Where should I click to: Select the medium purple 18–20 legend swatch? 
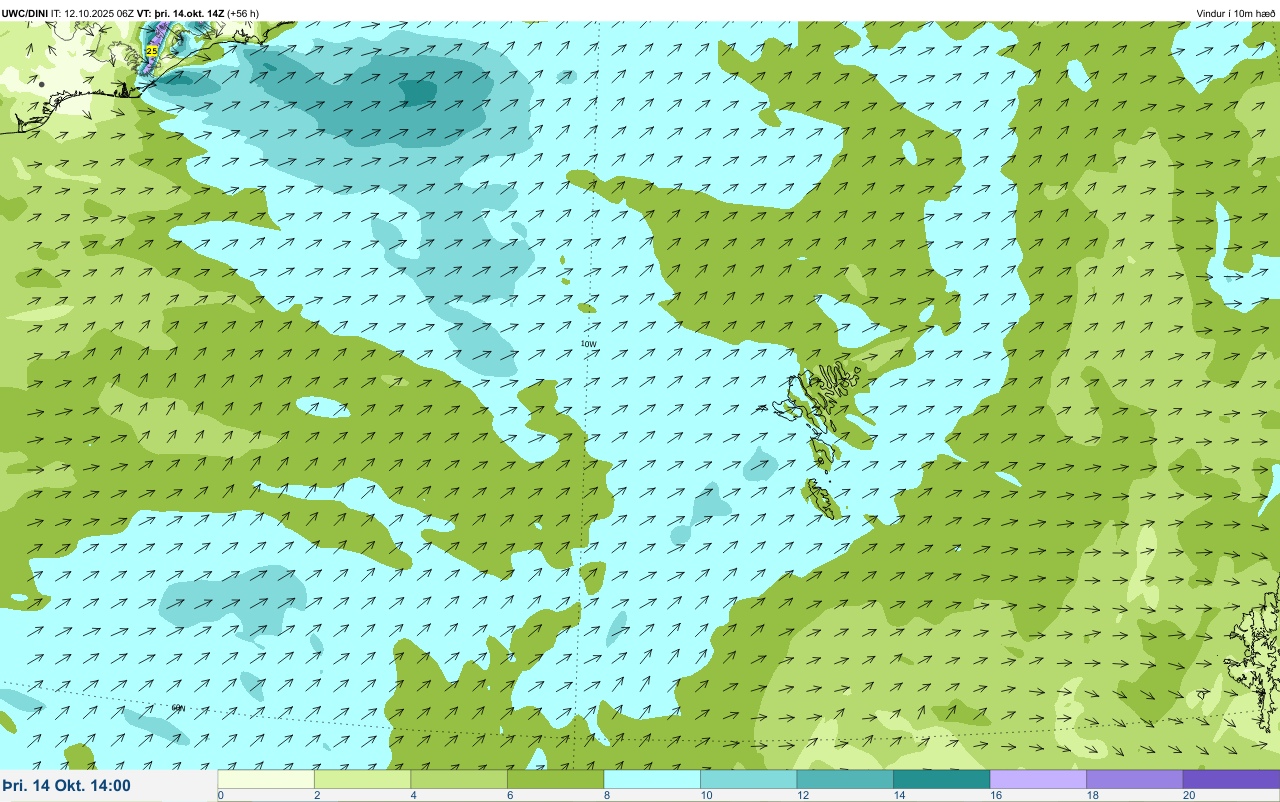tap(1134, 779)
